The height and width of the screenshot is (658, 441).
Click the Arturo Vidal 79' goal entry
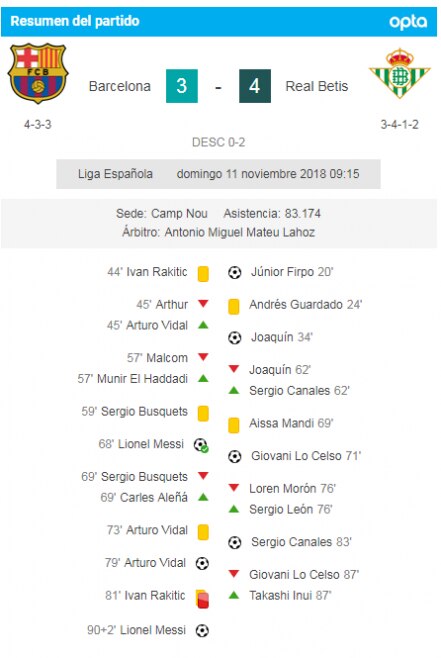[x=157, y=563]
